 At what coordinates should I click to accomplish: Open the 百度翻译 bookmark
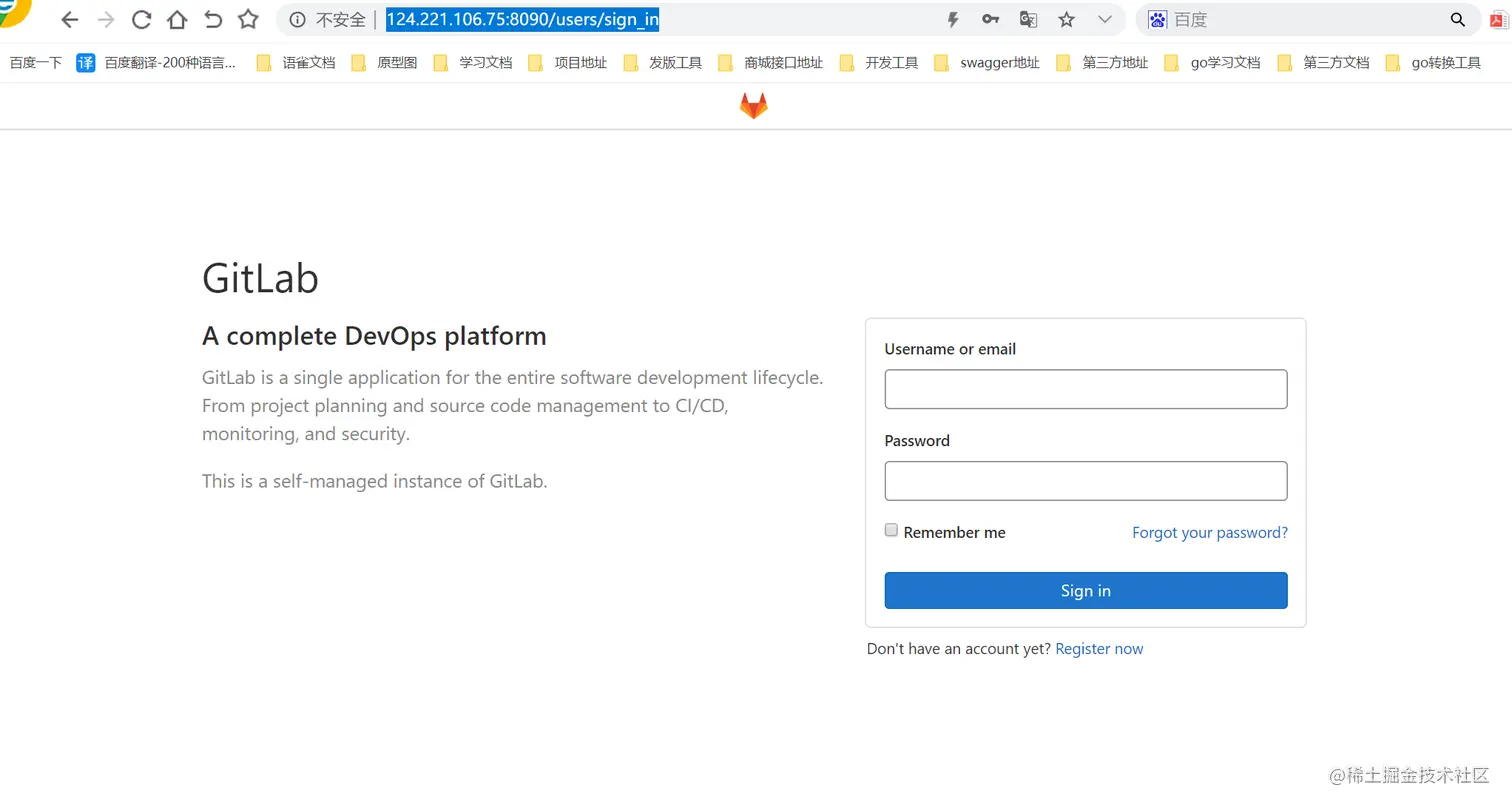pyautogui.click(x=158, y=63)
